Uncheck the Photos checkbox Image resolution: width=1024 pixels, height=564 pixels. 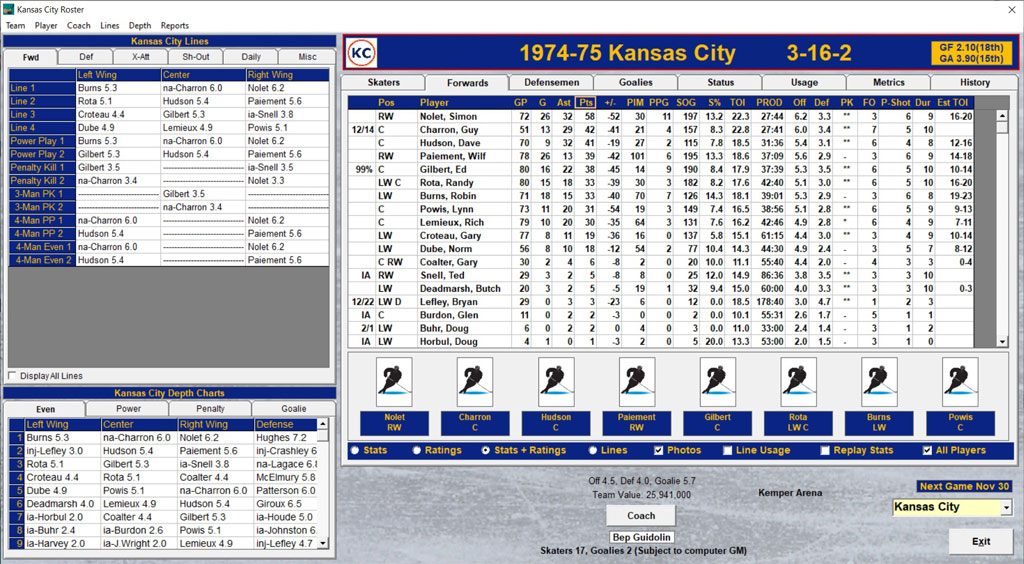(659, 450)
